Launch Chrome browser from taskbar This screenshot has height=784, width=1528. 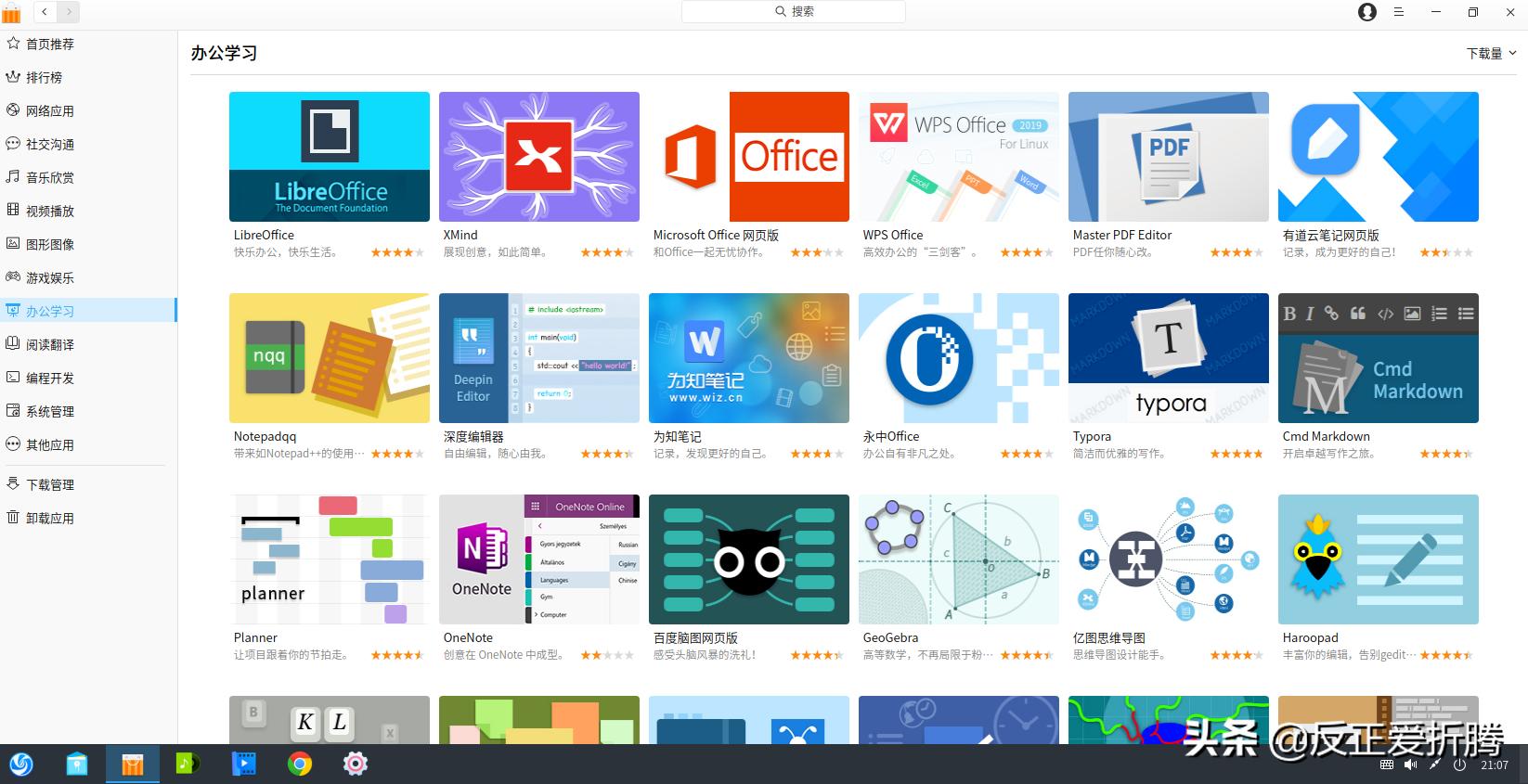tap(299, 764)
